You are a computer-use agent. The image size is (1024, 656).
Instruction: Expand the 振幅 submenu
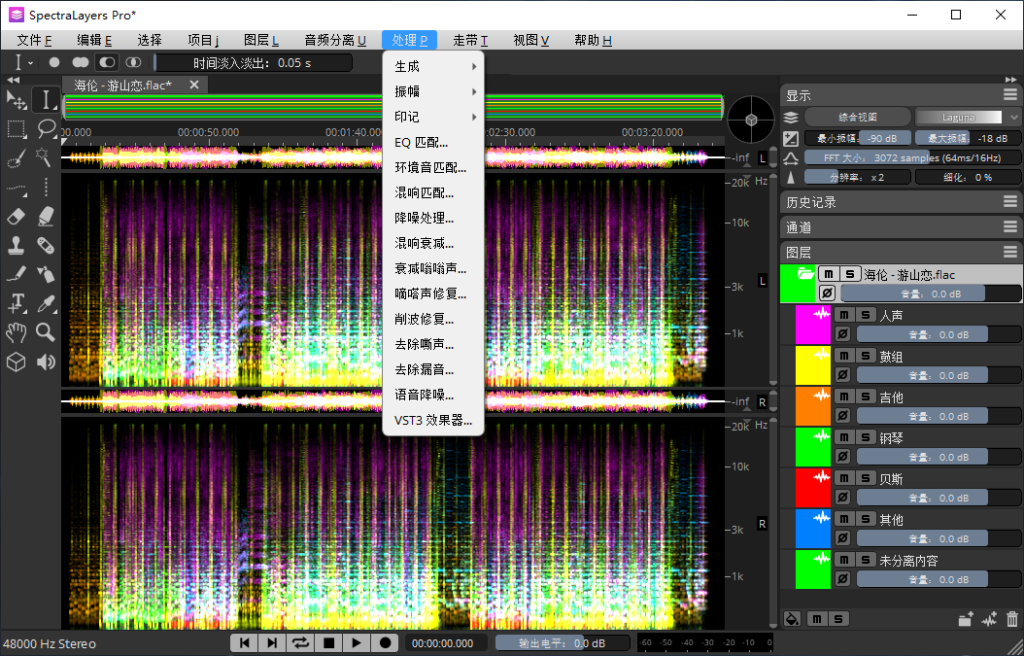point(433,92)
